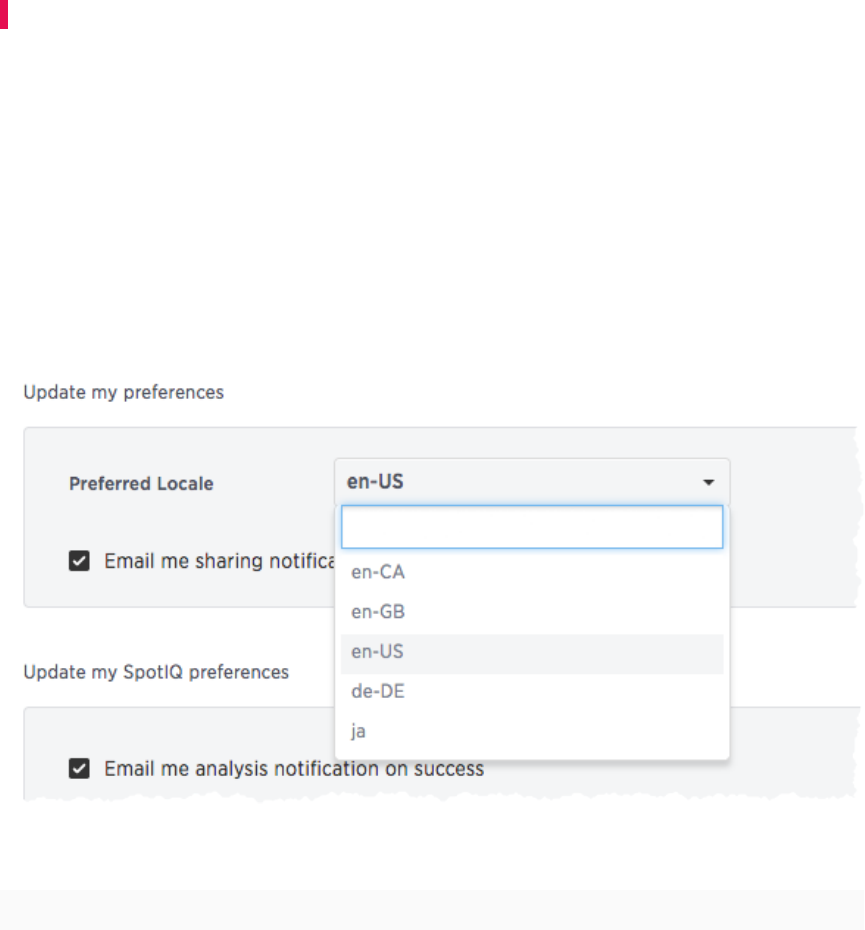Click the gray footer bar at bottom
The height and width of the screenshot is (930, 865).
[432, 909]
